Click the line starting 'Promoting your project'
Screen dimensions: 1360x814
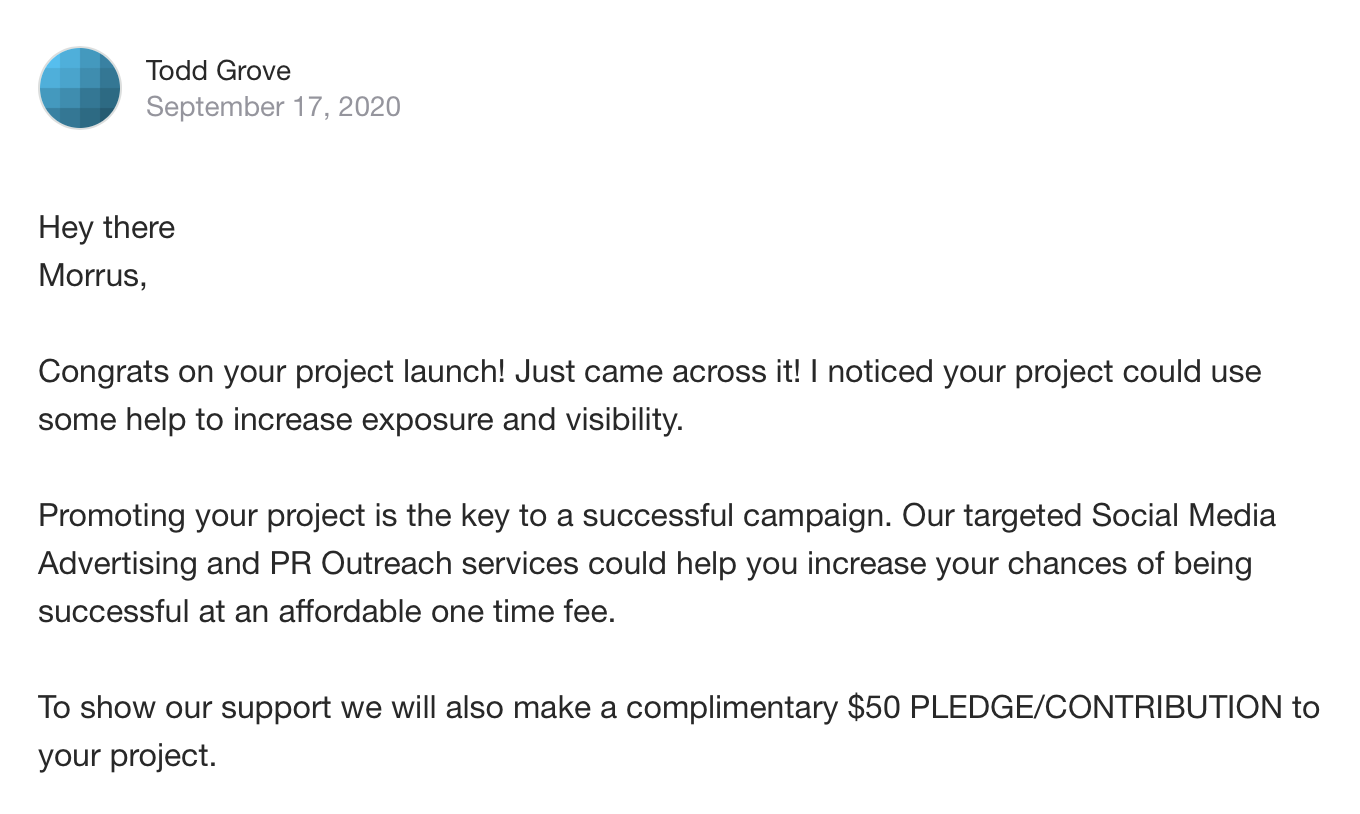657,515
